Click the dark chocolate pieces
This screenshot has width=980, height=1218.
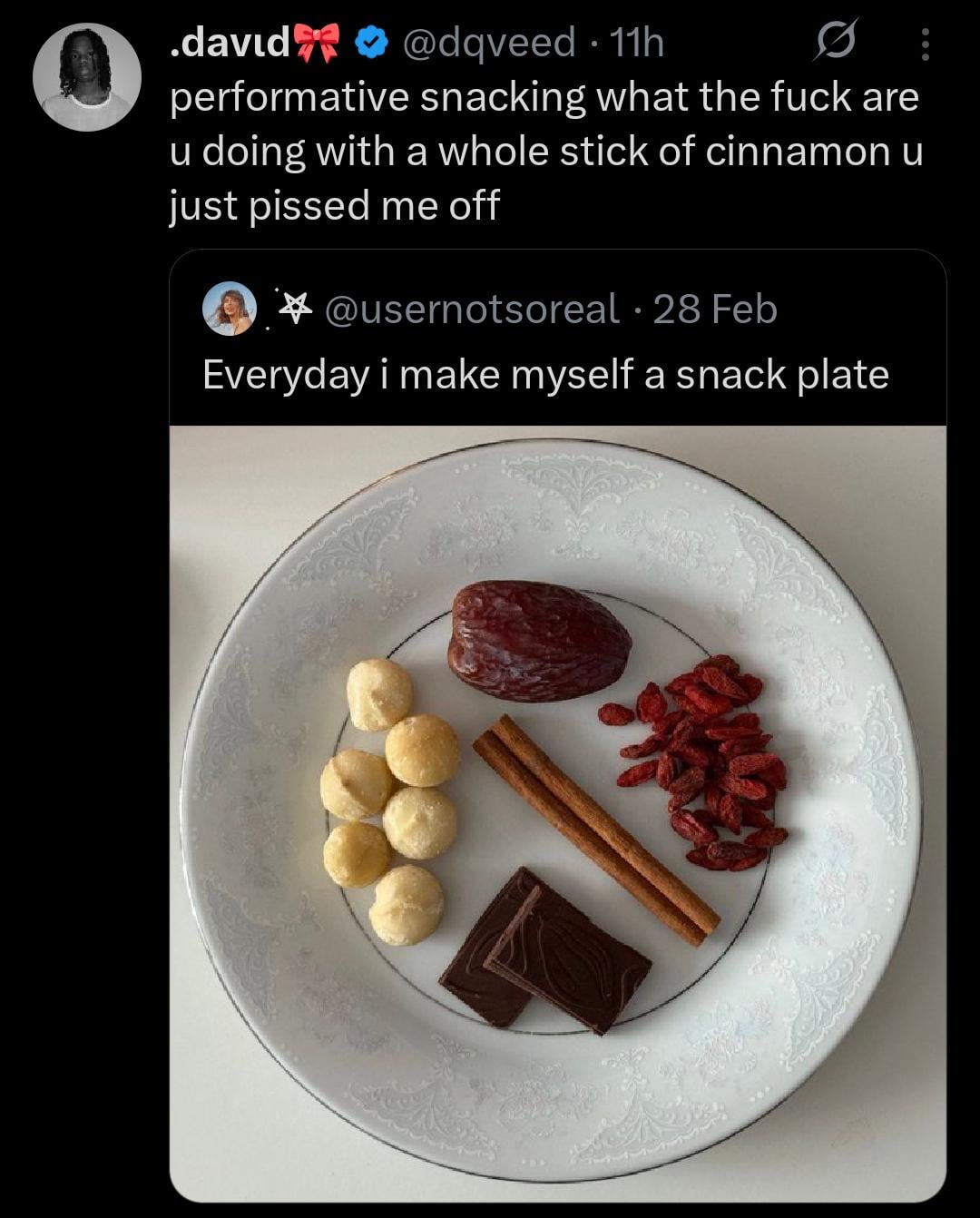tap(544, 951)
